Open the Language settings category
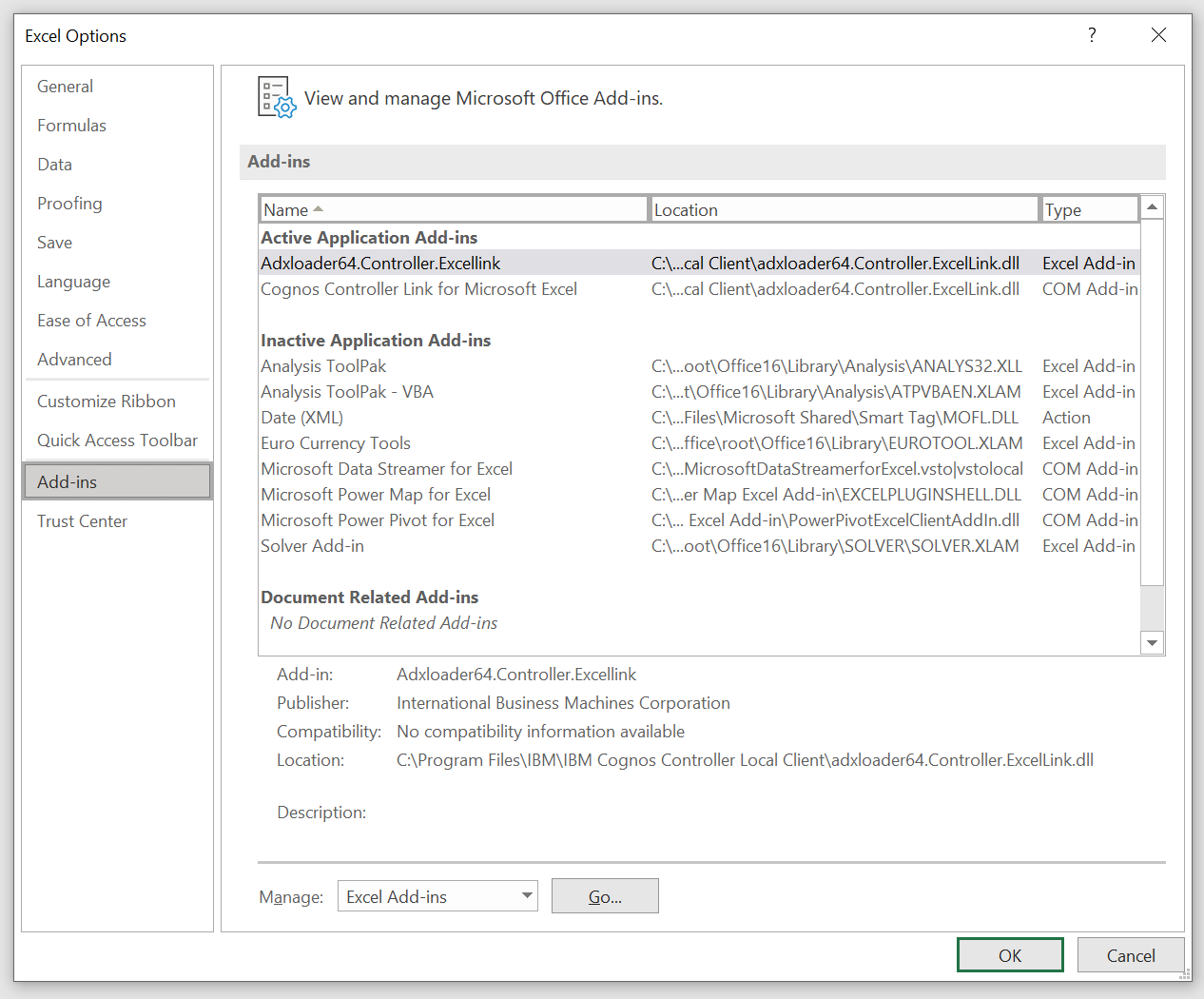Image resolution: width=1204 pixels, height=999 pixels. click(x=117, y=282)
